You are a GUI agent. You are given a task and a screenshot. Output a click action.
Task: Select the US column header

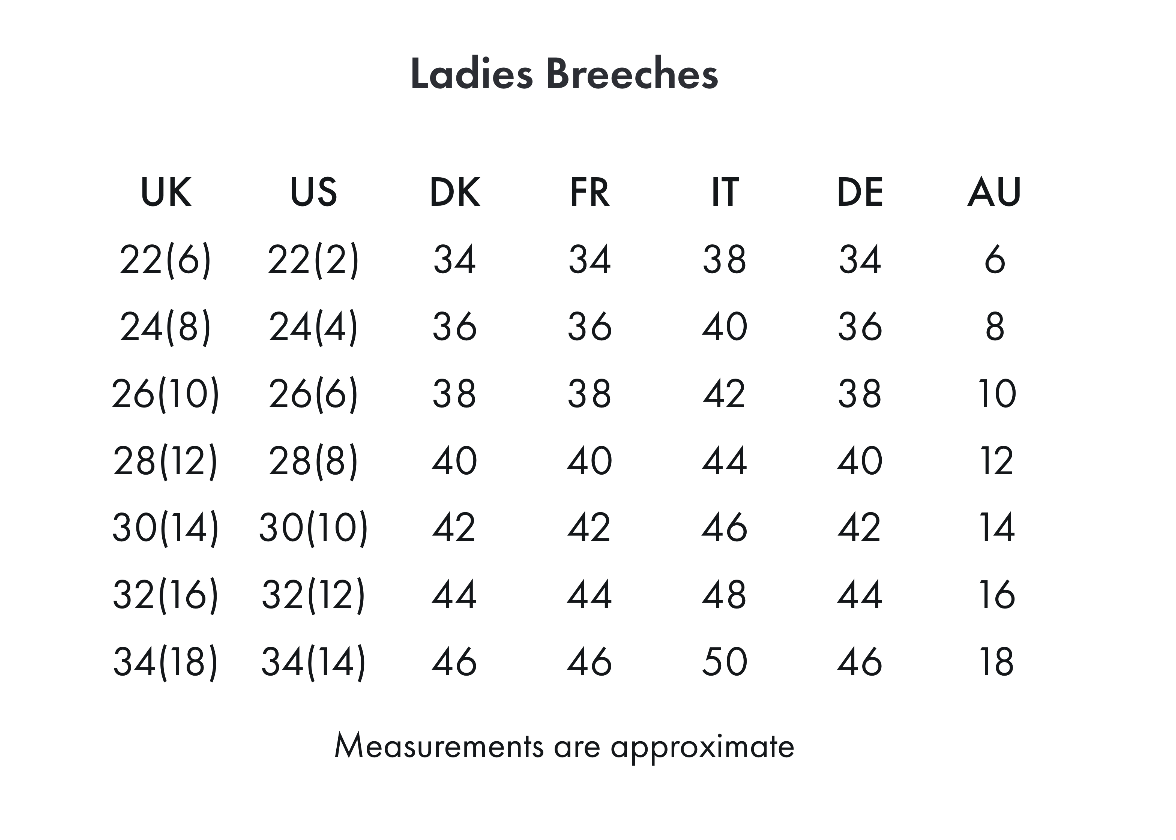tap(313, 192)
